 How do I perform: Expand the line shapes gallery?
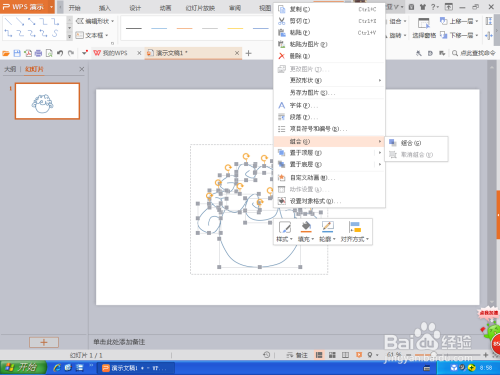(70, 37)
